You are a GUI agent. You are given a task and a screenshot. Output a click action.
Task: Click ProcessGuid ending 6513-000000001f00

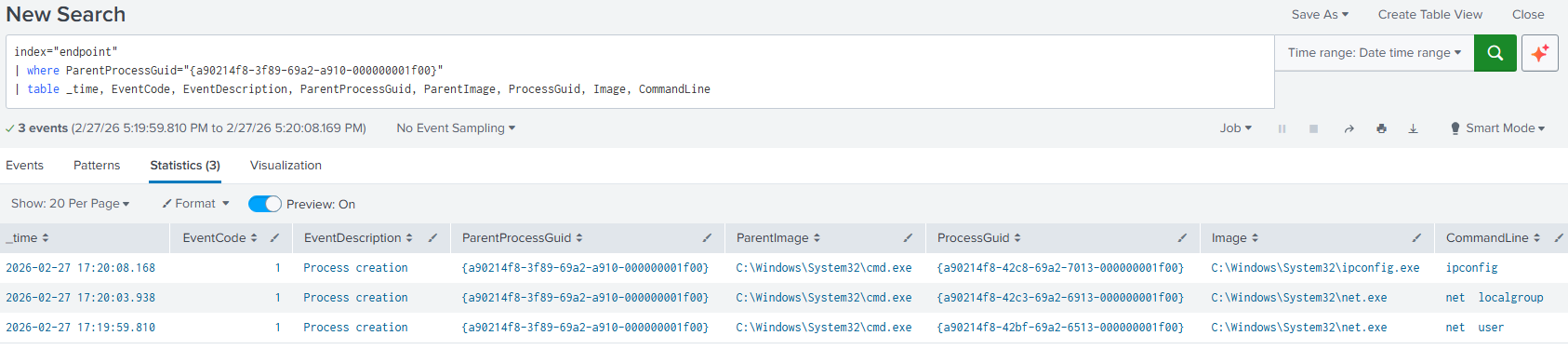tap(1060, 328)
